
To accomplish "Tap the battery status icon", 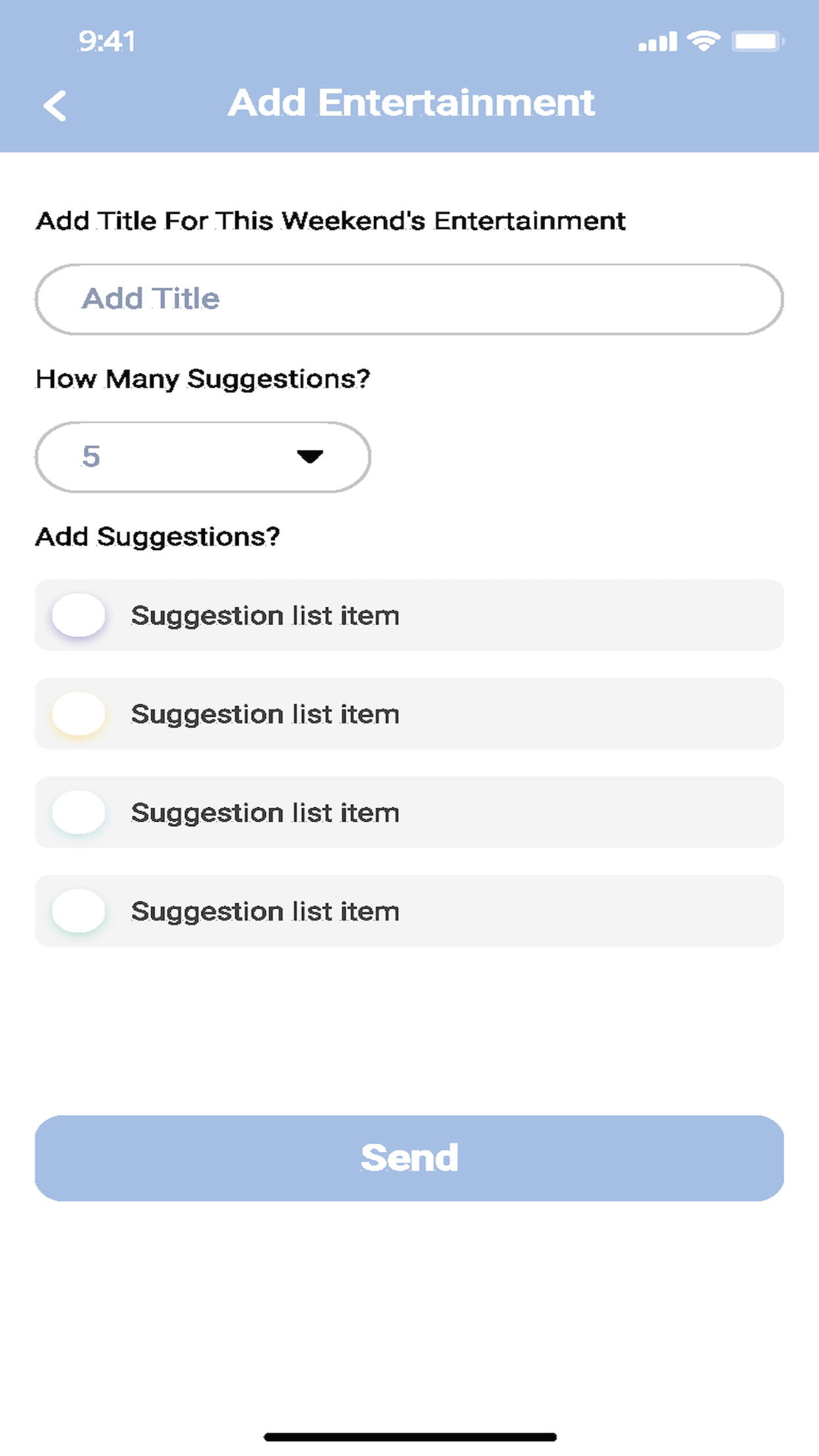I will point(758,42).
